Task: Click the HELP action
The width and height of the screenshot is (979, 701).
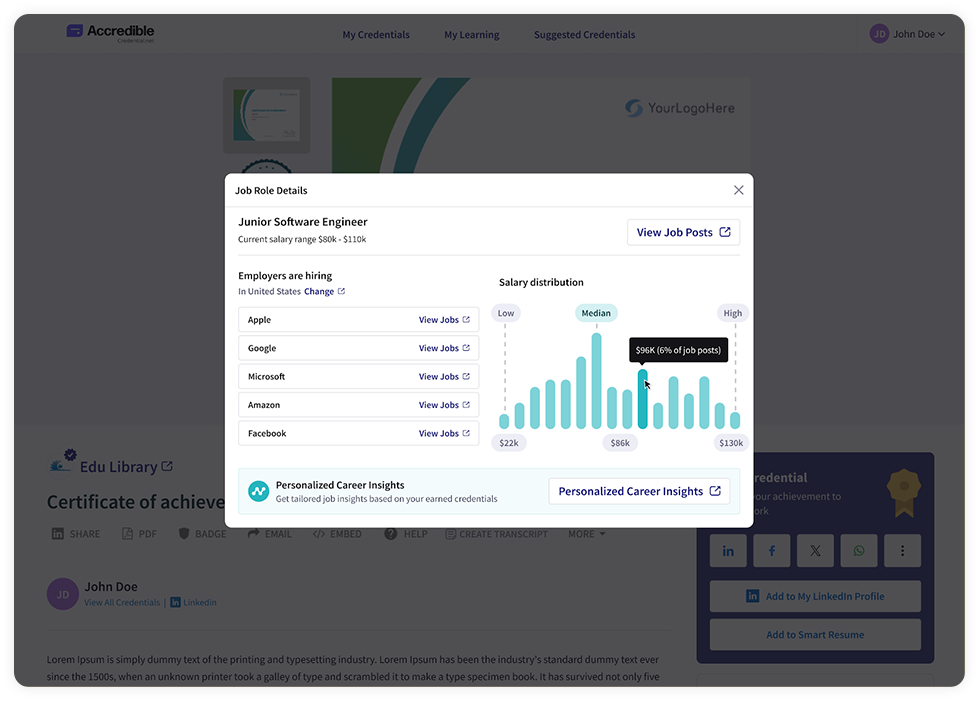Action: pos(406,534)
